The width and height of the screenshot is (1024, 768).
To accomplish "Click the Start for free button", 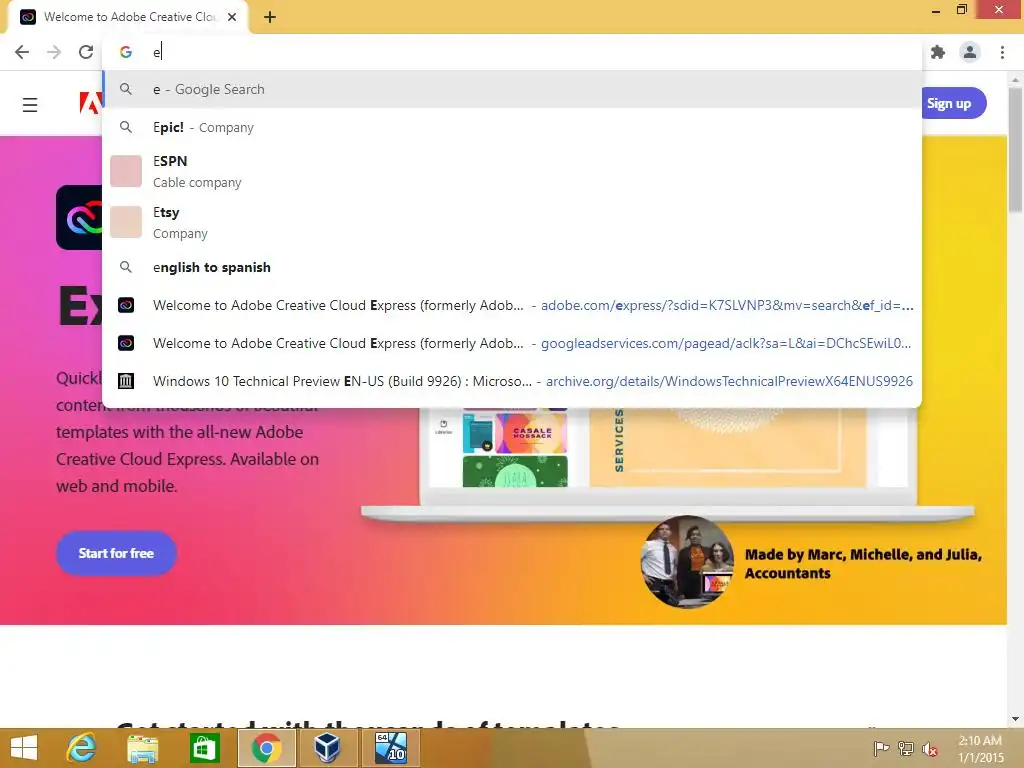I will coord(116,553).
